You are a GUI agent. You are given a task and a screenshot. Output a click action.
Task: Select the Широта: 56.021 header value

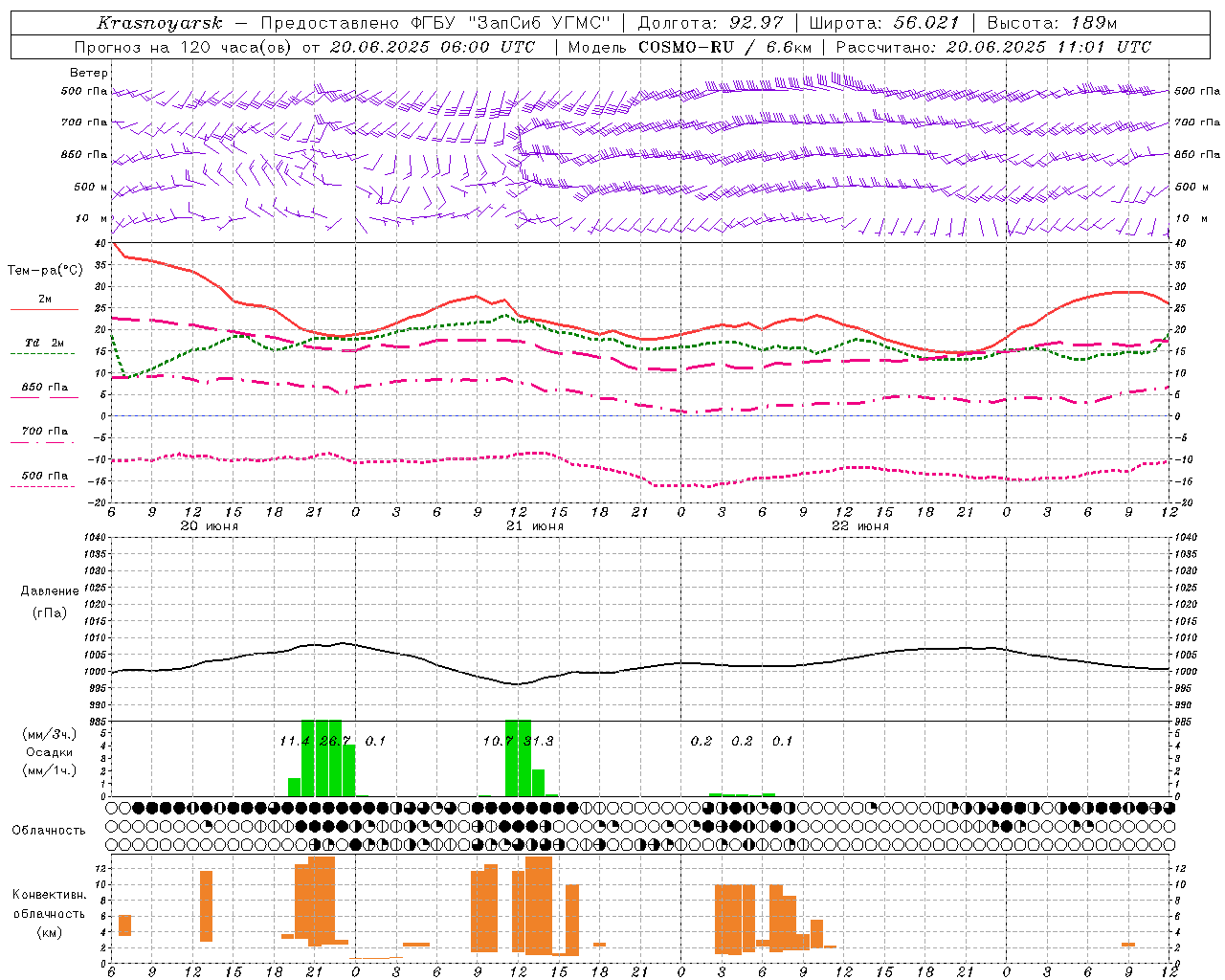tap(884, 23)
